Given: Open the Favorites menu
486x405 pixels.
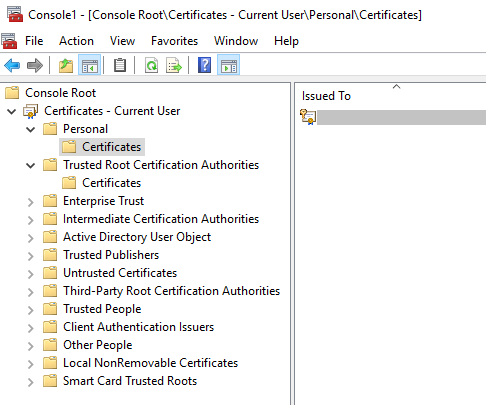Looking at the screenshot, I should point(174,41).
